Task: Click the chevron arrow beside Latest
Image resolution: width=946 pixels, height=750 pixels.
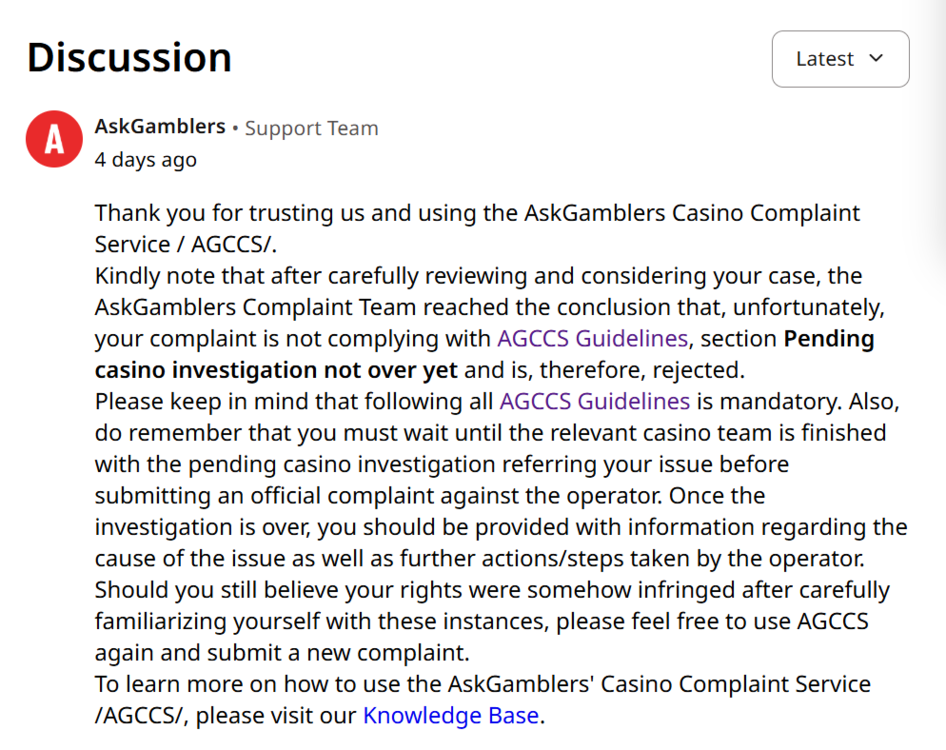Action: 876,59
